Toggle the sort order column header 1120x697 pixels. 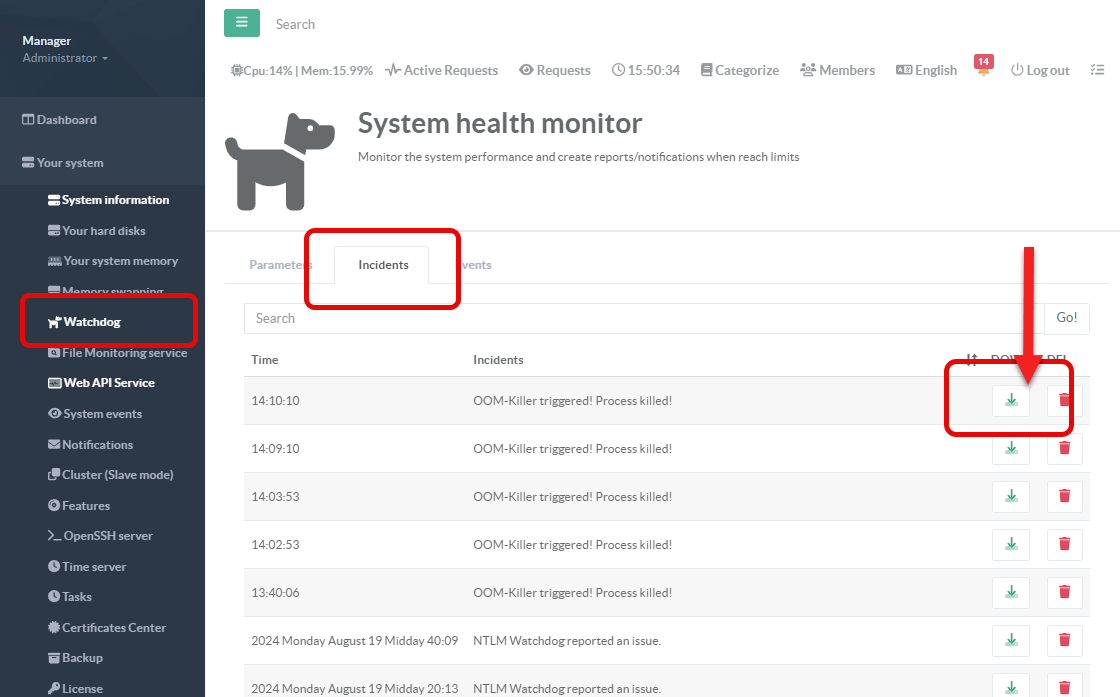[971, 360]
